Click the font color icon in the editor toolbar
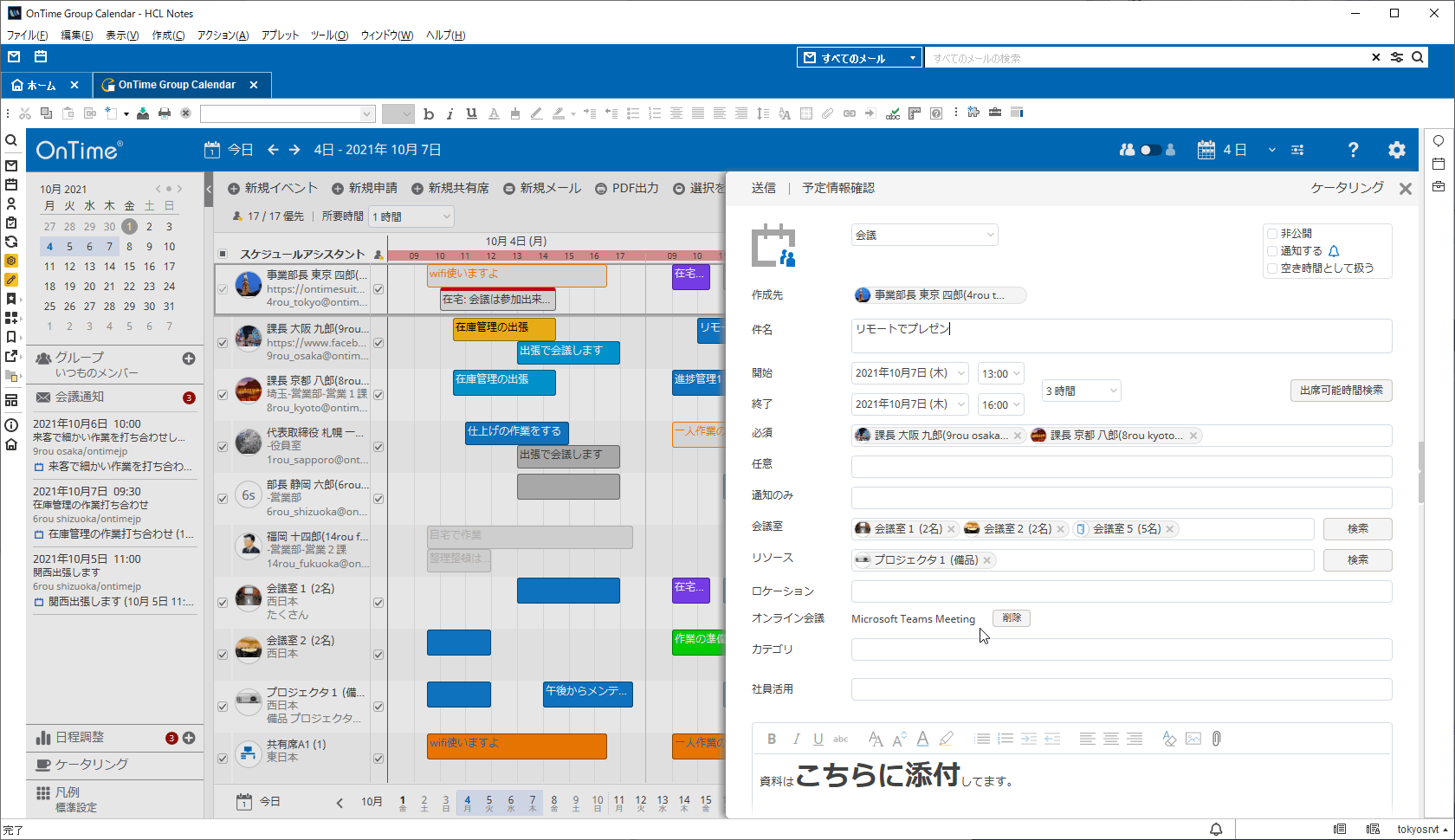This screenshot has width=1455, height=840. coord(922,739)
